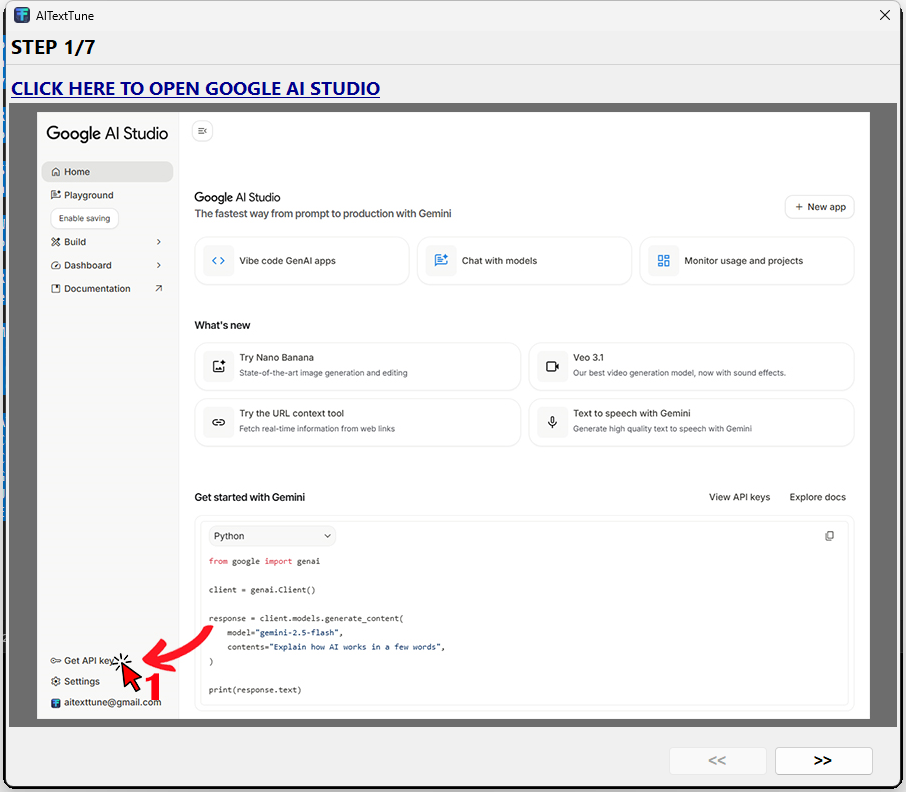Click the Nano Banana image icon

pos(218,366)
